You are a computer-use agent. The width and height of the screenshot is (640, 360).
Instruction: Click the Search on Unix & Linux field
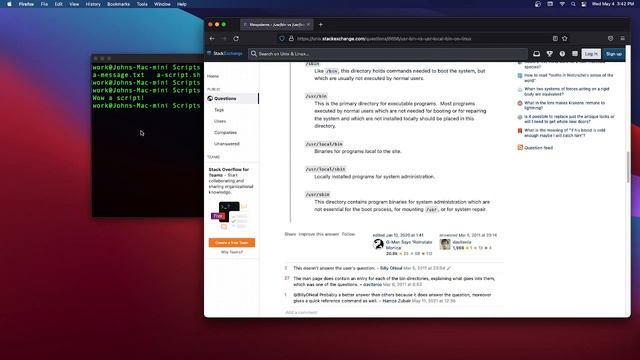tap(388, 53)
